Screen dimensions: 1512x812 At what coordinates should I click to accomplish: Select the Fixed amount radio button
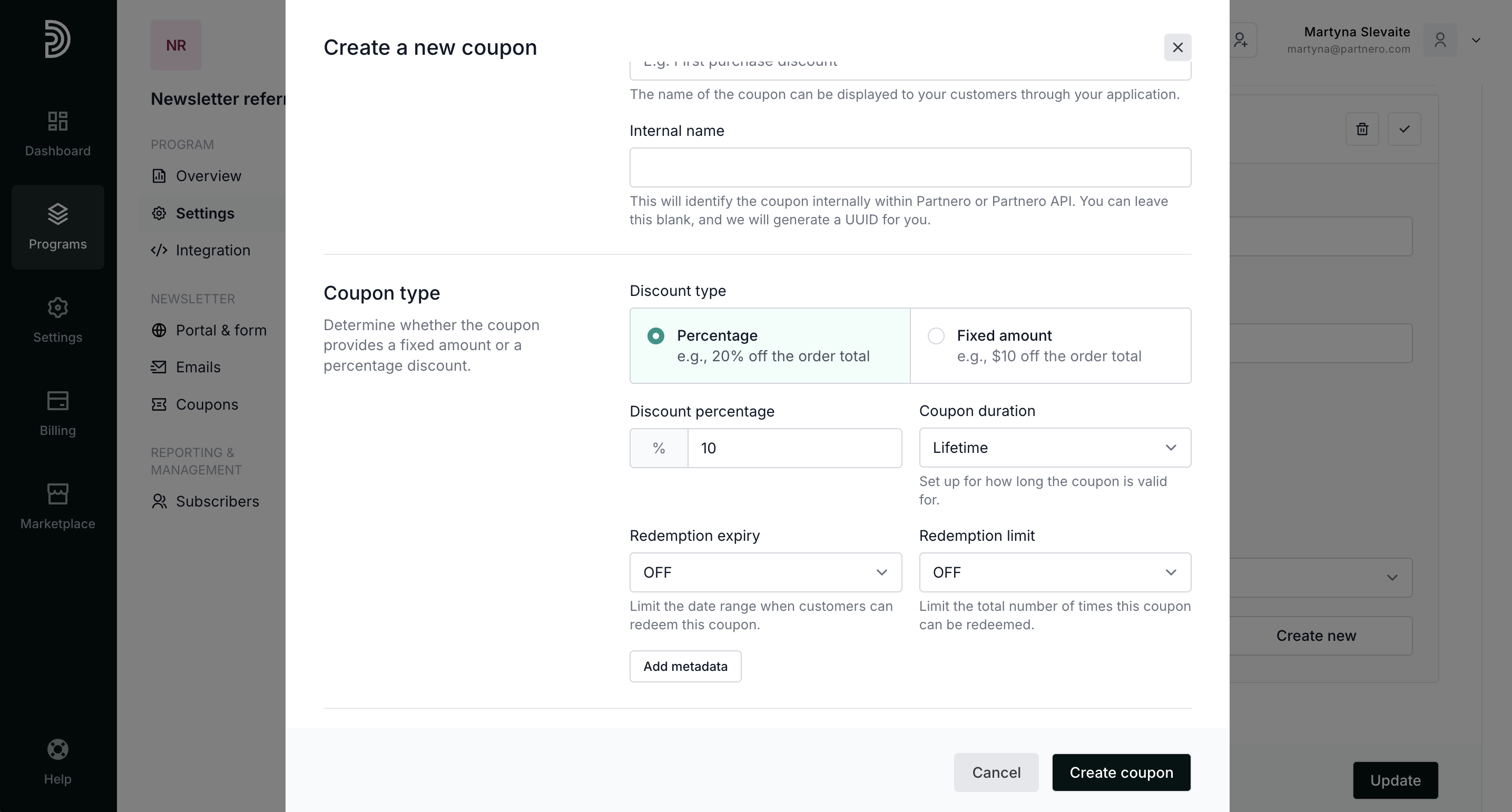(x=936, y=336)
